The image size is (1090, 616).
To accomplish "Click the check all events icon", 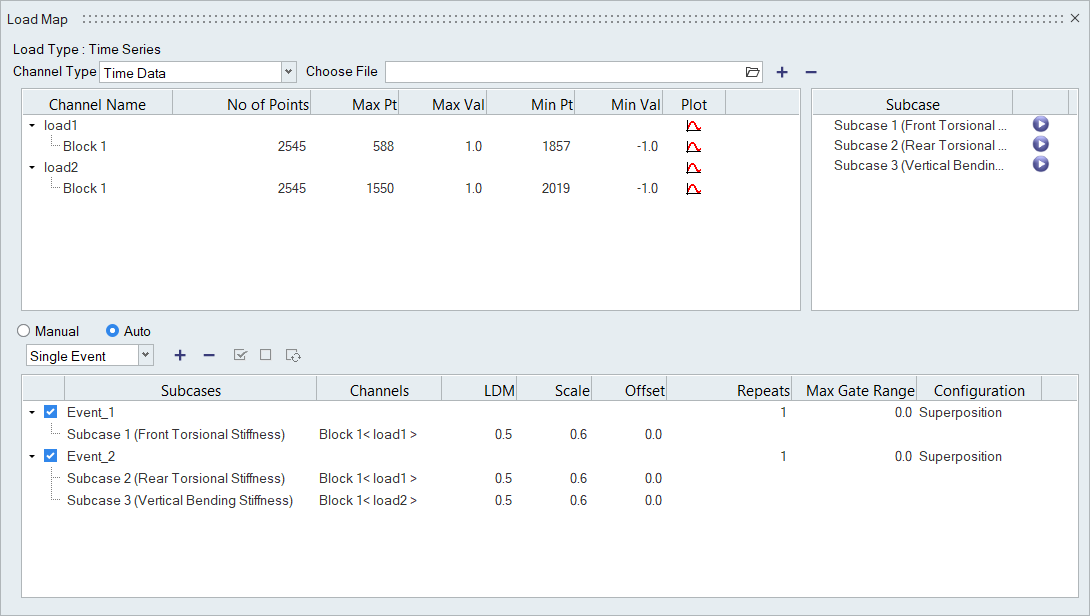I will (x=240, y=355).
